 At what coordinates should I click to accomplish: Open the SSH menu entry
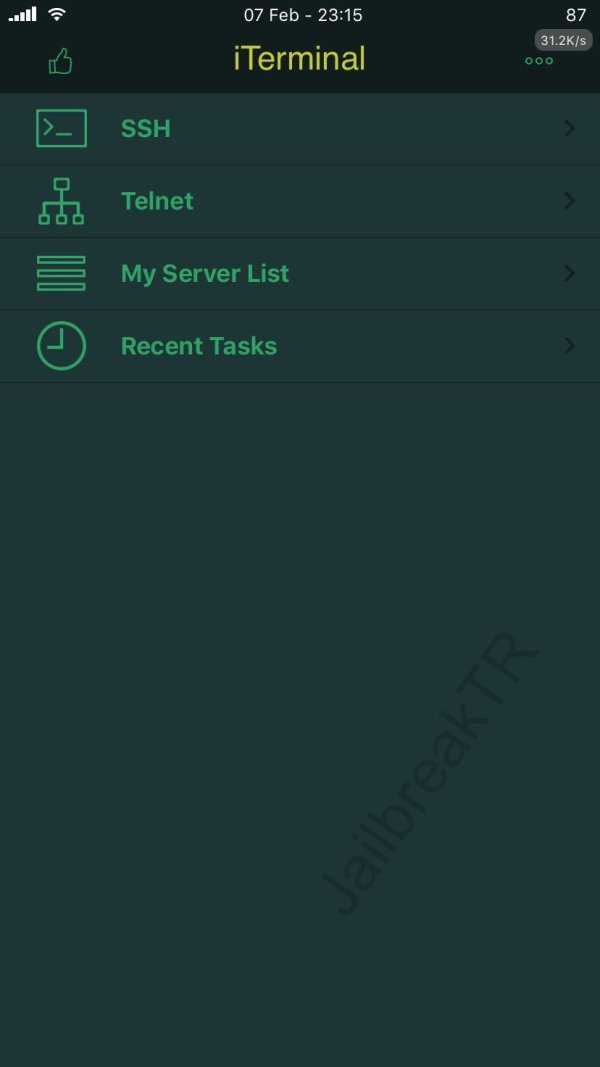pyautogui.click(x=300, y=129)
